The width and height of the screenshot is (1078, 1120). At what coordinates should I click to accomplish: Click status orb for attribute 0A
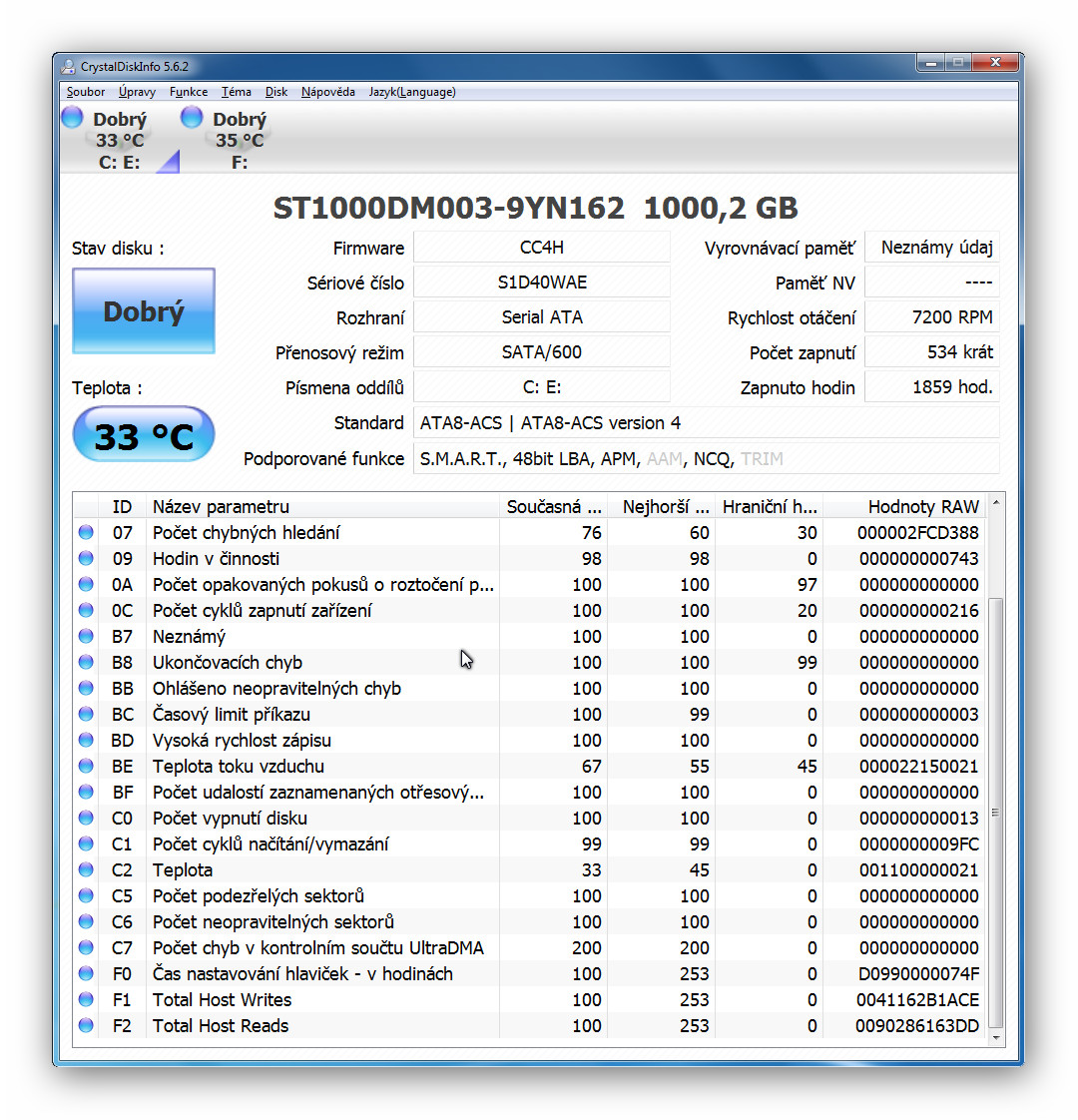tap(86, 584)
